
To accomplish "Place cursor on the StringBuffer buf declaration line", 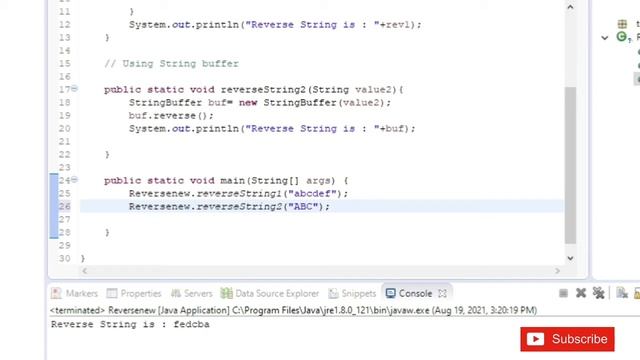I will coord(260,102).
